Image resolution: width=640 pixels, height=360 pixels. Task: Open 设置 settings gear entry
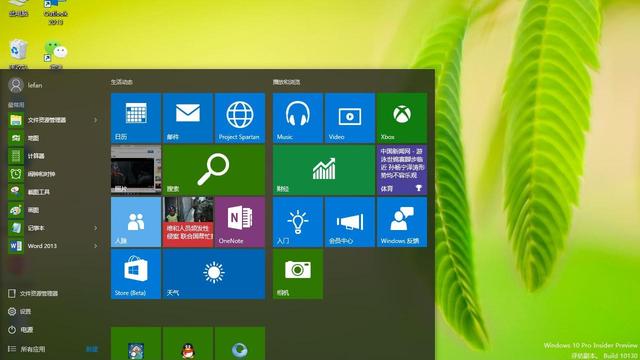coord(20,311)
